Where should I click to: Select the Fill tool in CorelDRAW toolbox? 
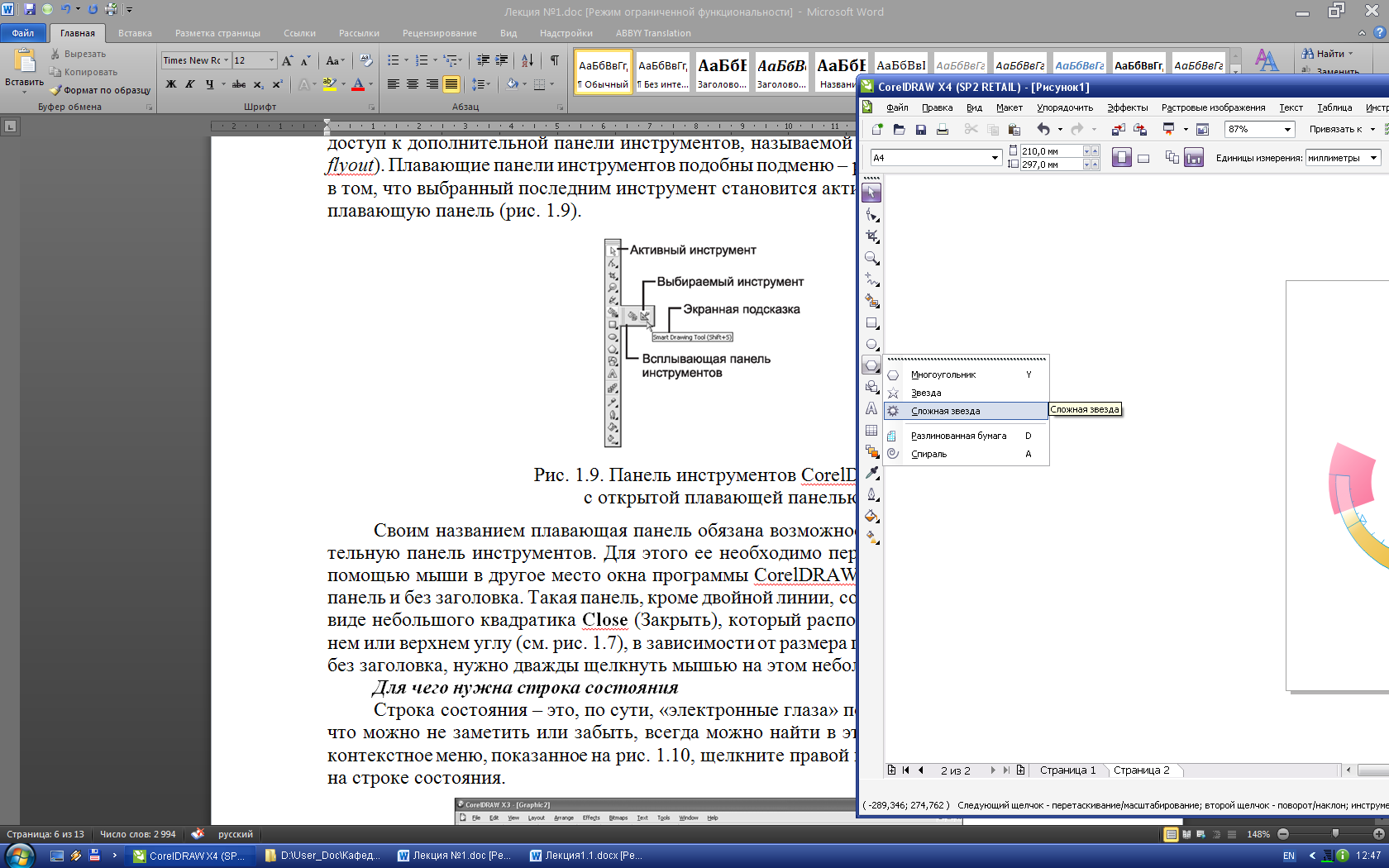[x=871, y=516]
